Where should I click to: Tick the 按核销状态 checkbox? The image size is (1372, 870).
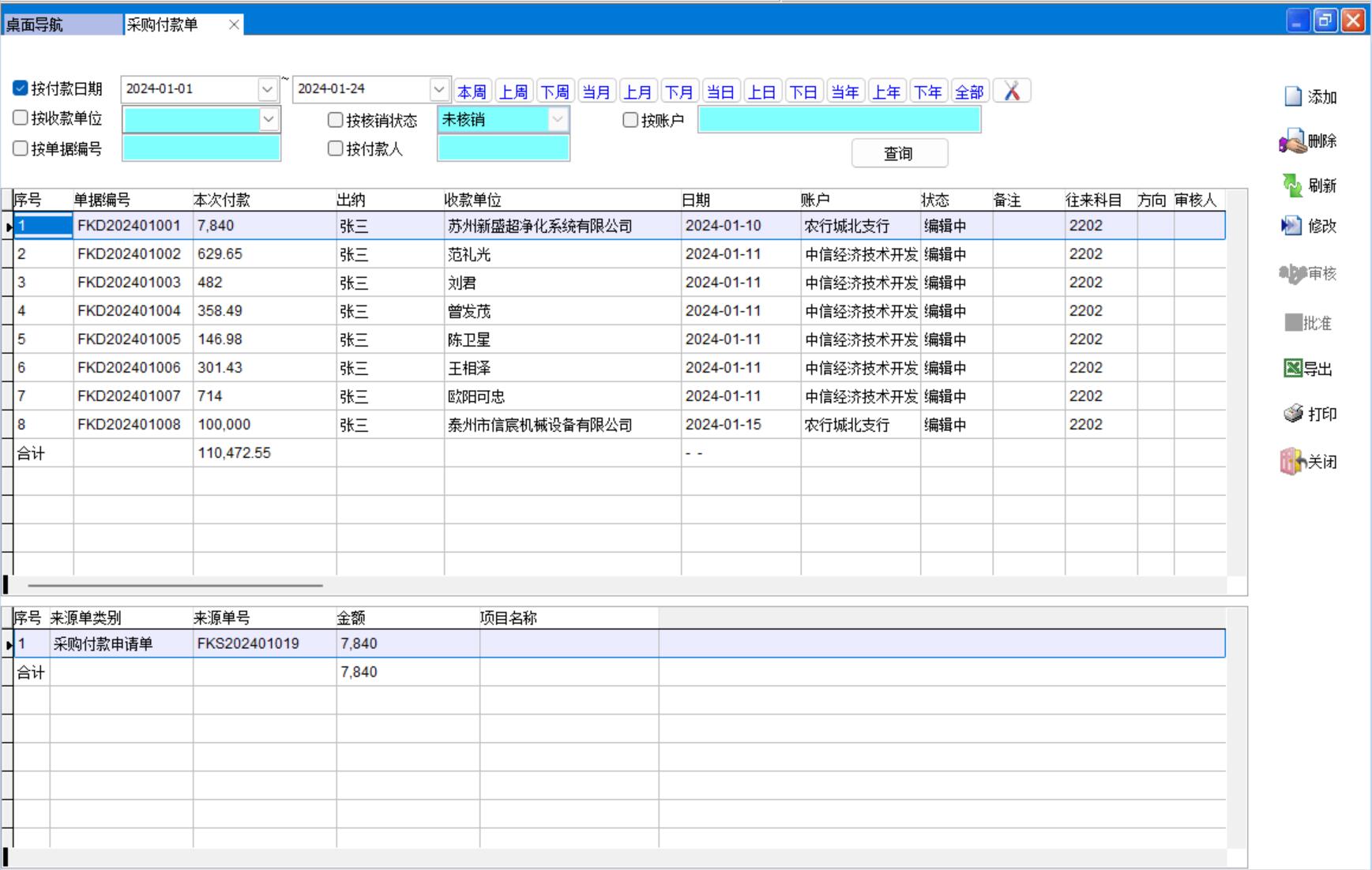pyautogui.click(x=336, y=120)
